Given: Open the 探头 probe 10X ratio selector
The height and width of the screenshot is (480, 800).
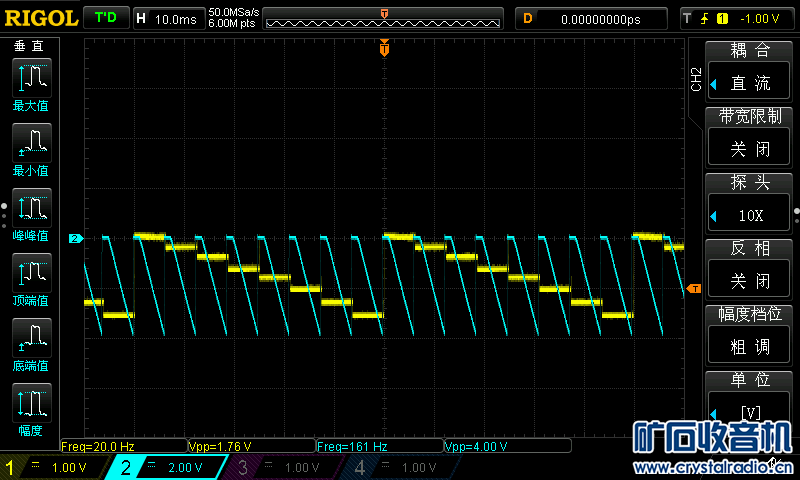Looking at the screenshot, I should 749,215.
